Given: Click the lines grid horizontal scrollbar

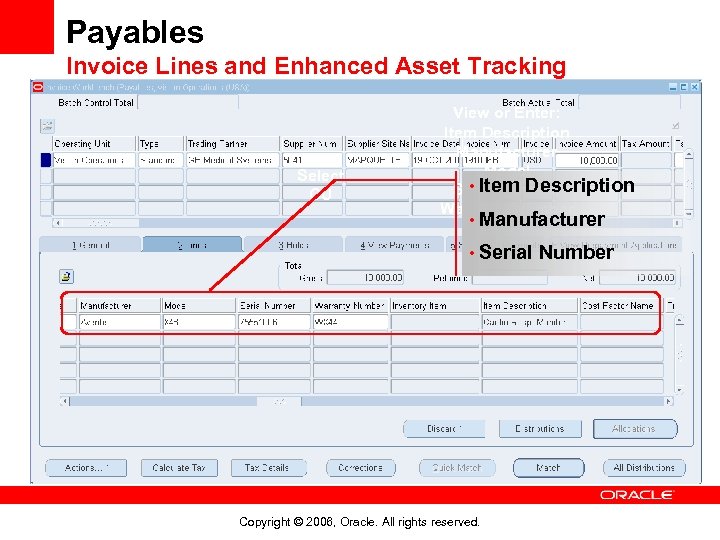Looking at the screenshot, I should point(367,402).
